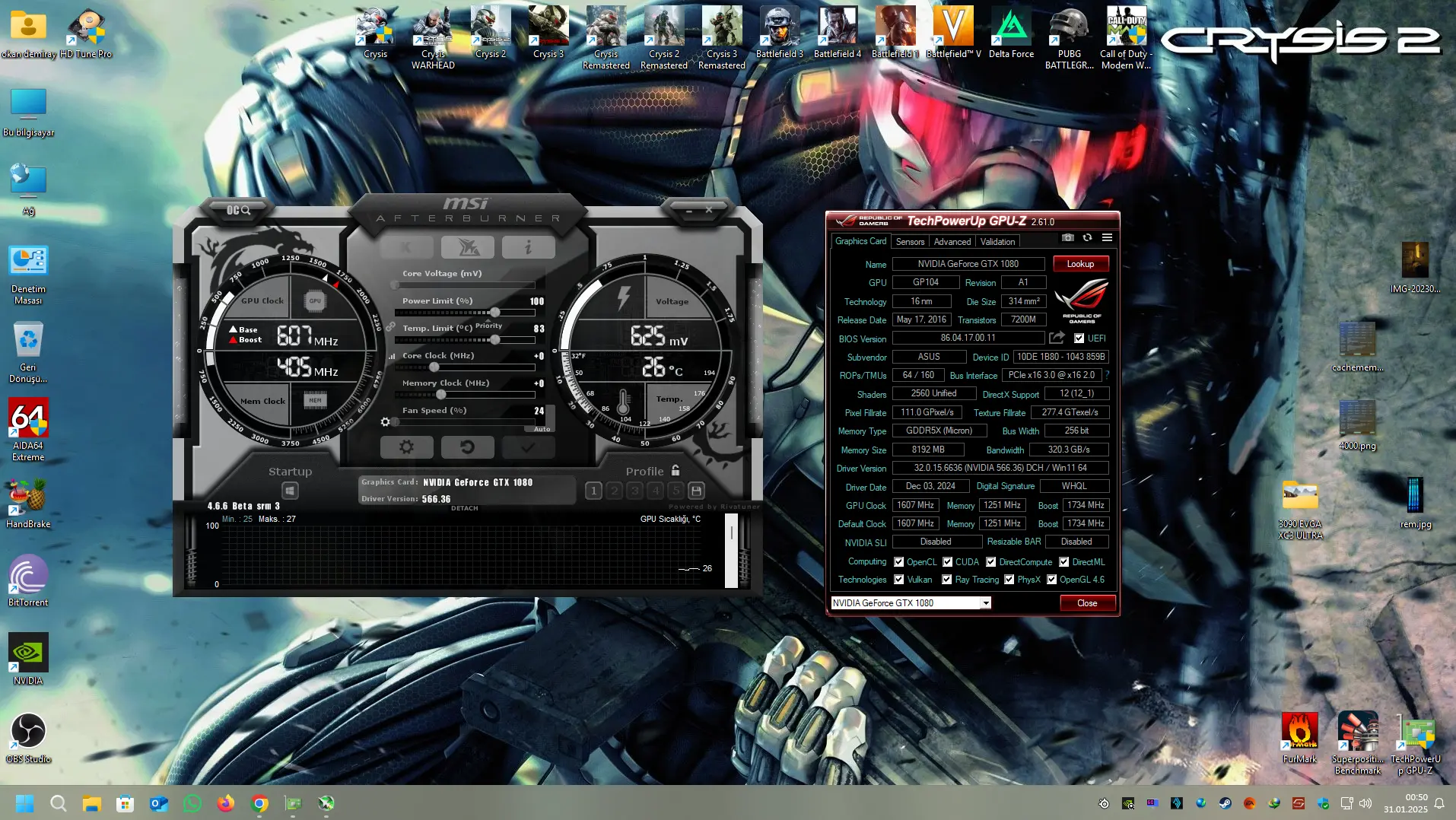This screenshot has height=820, width=1456.
Task: Select the HandBrake desktop icon
Action: tap(28, 503)
